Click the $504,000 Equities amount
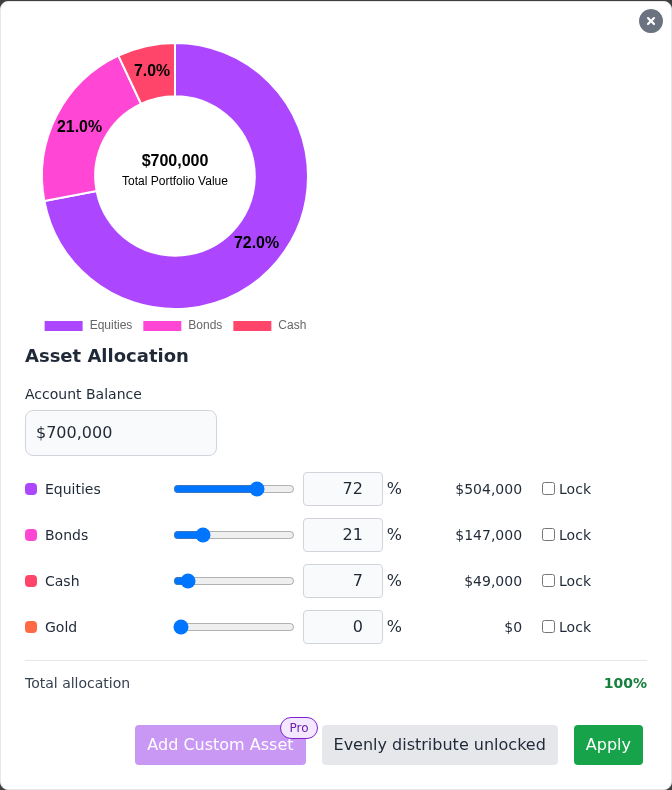Viewport: 672px width, 790px height. pos(488,489)
